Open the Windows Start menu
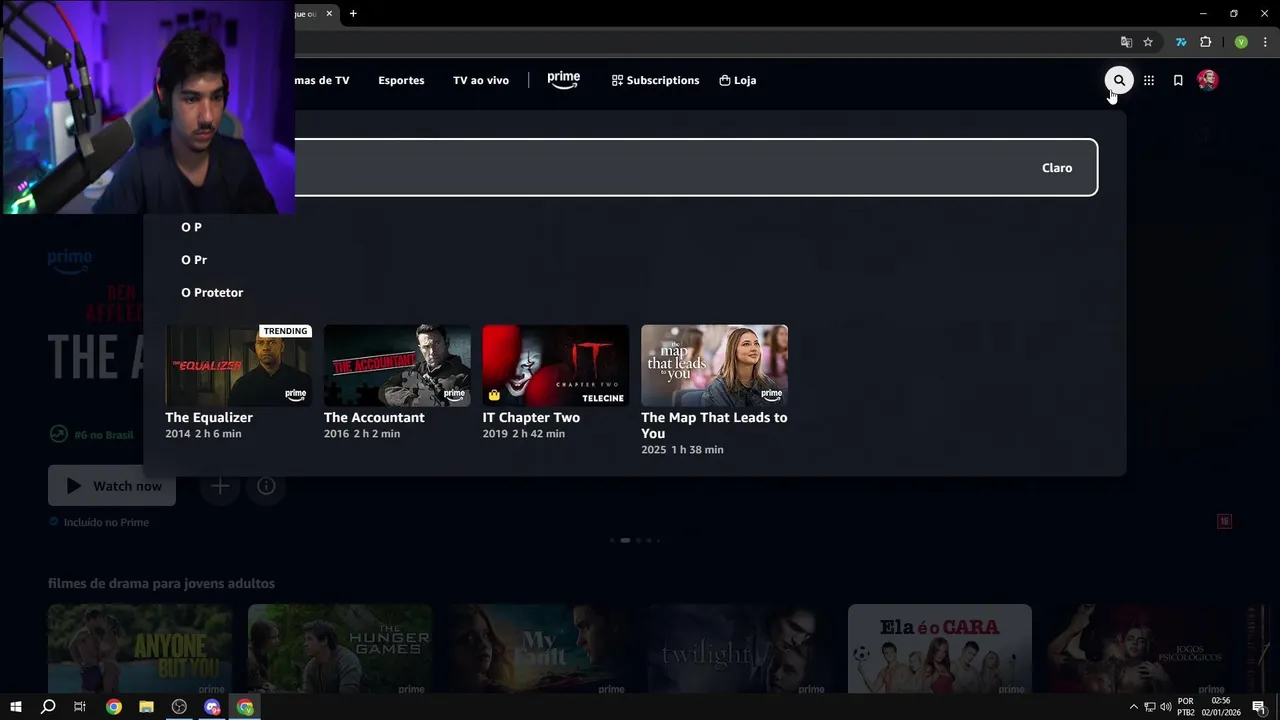Image resolution: width=1280 pixels, height=720 pixels. tap(16, 707)
